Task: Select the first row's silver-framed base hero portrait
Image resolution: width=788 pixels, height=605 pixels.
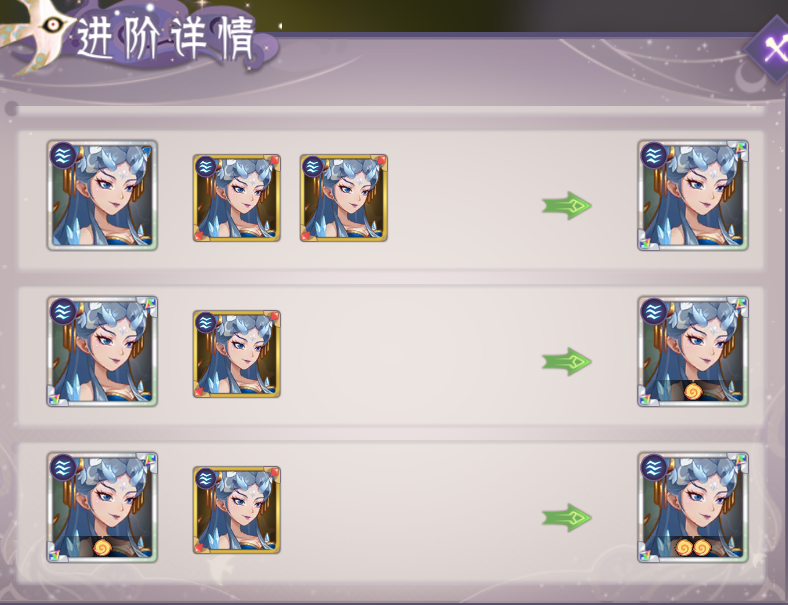Action: [x=102, y=195]
